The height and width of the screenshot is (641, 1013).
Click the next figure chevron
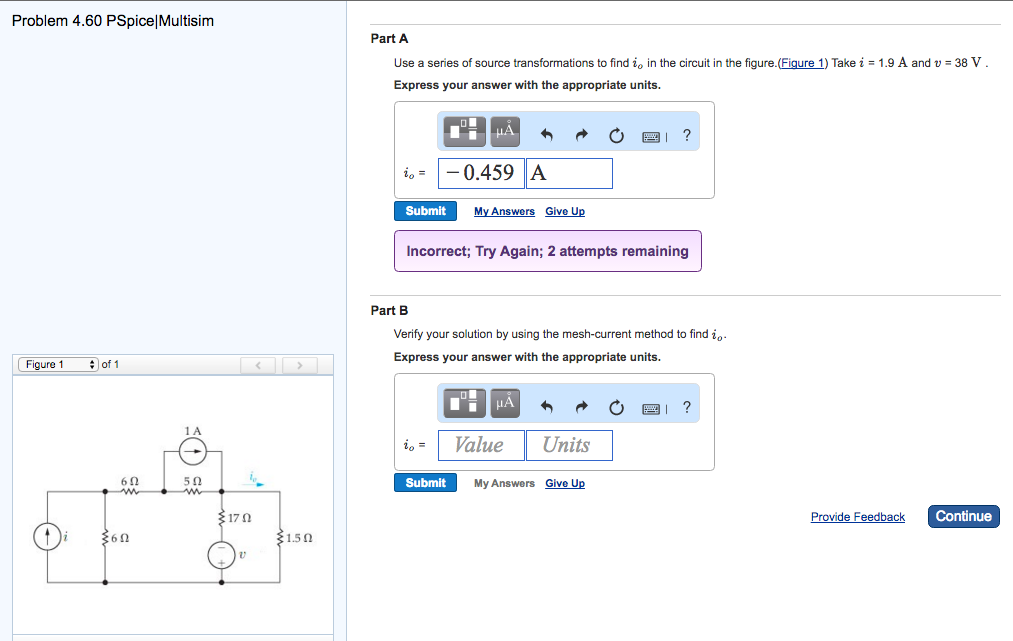pos(299,364)
